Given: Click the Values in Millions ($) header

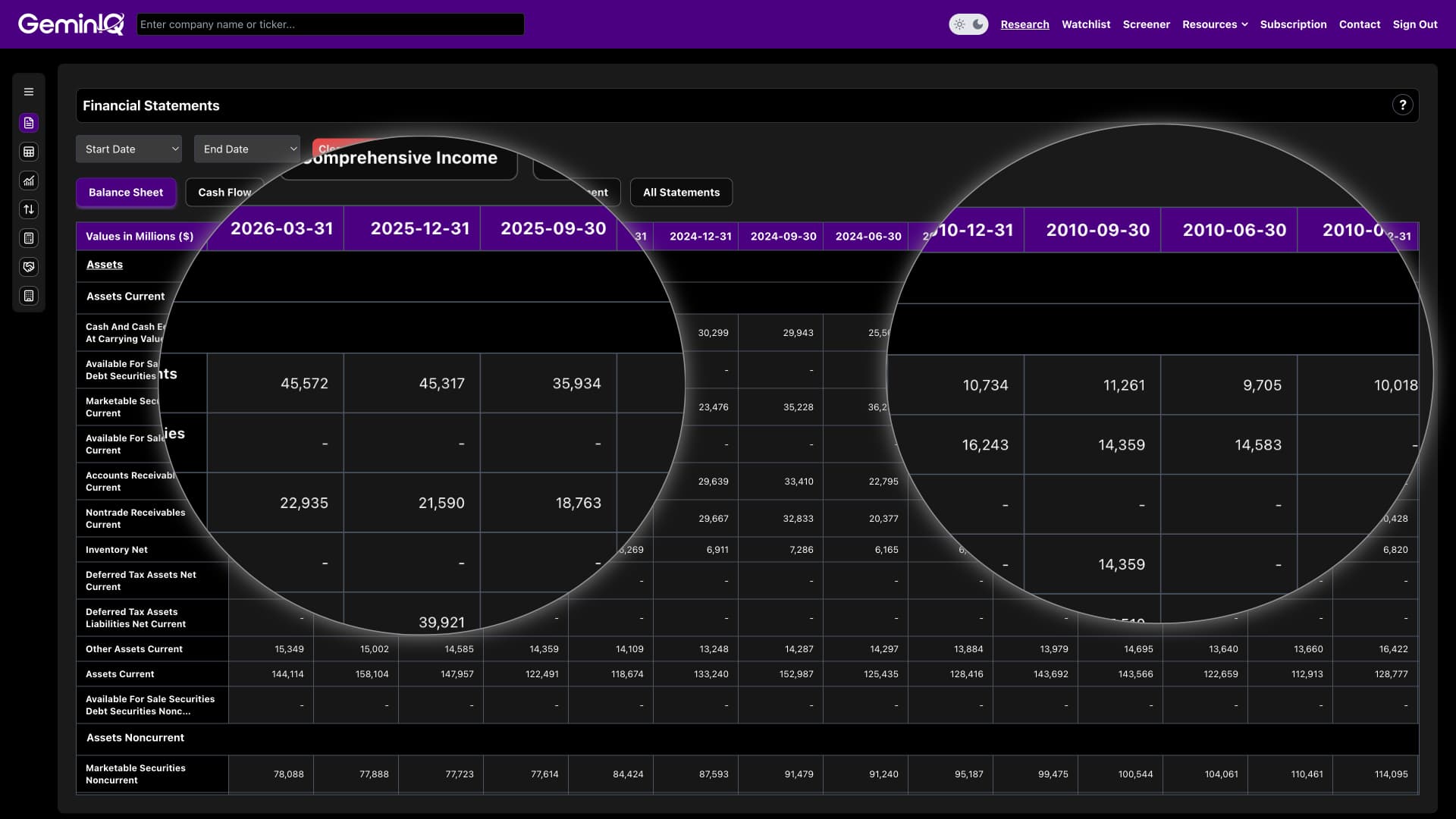Looking at the screenshot, I should click(x=140, y=237).
